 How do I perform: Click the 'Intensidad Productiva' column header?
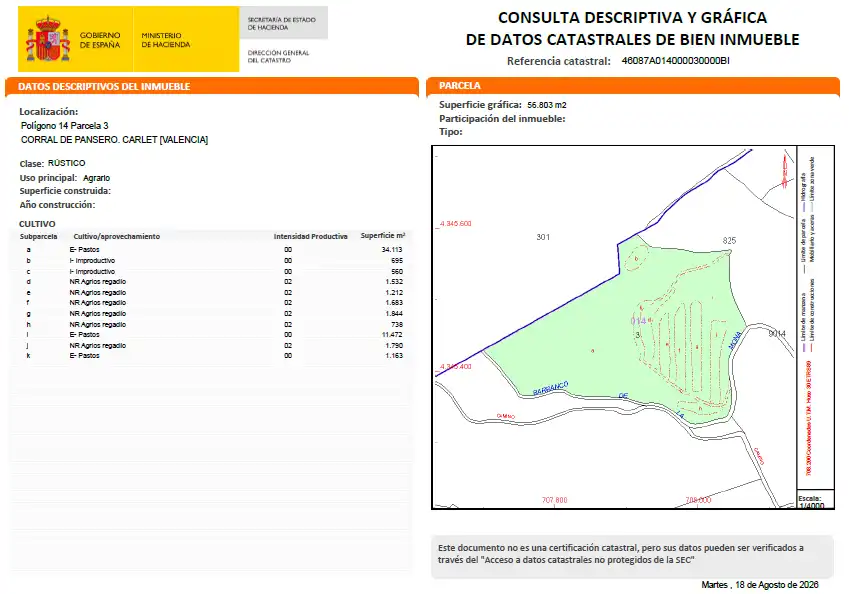(310, 237)
